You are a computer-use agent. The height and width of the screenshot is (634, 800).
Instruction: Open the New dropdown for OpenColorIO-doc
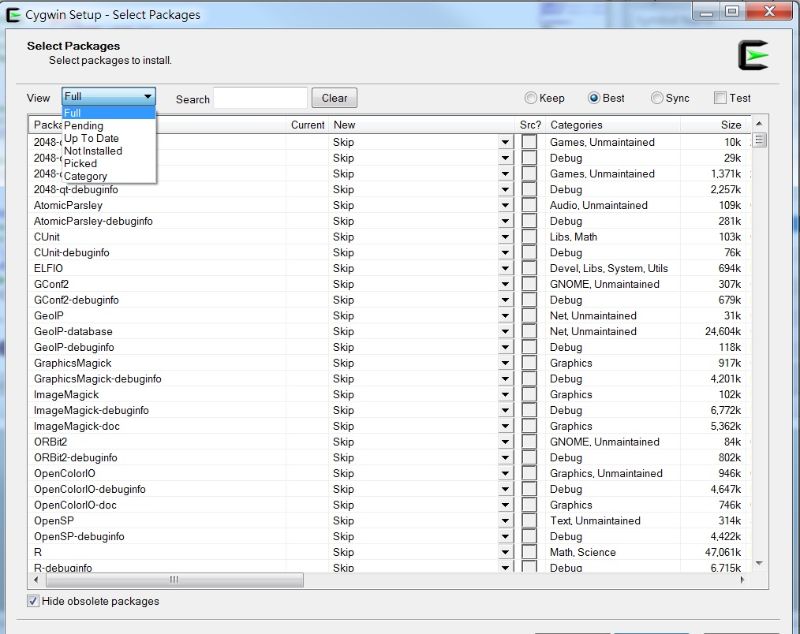click(x=505, y=505)
